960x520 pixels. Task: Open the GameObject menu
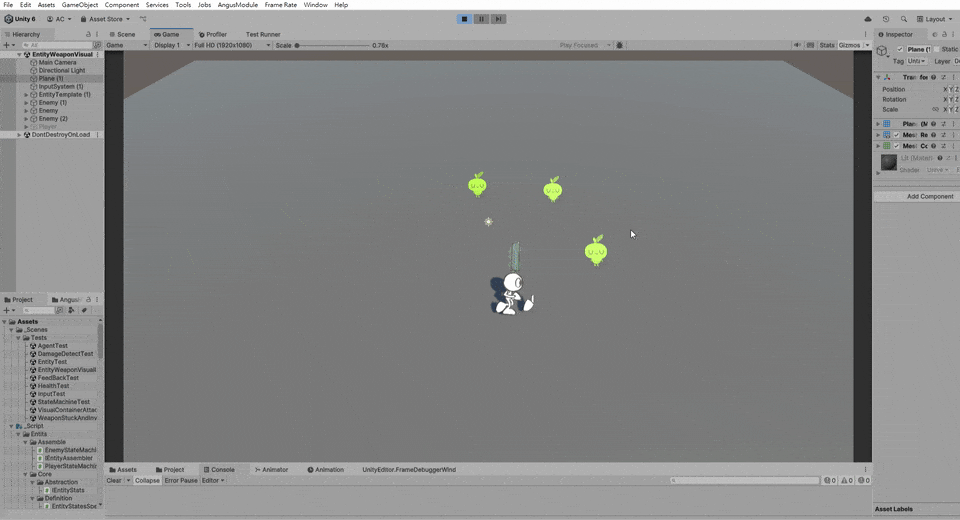(x=80, y=5)
